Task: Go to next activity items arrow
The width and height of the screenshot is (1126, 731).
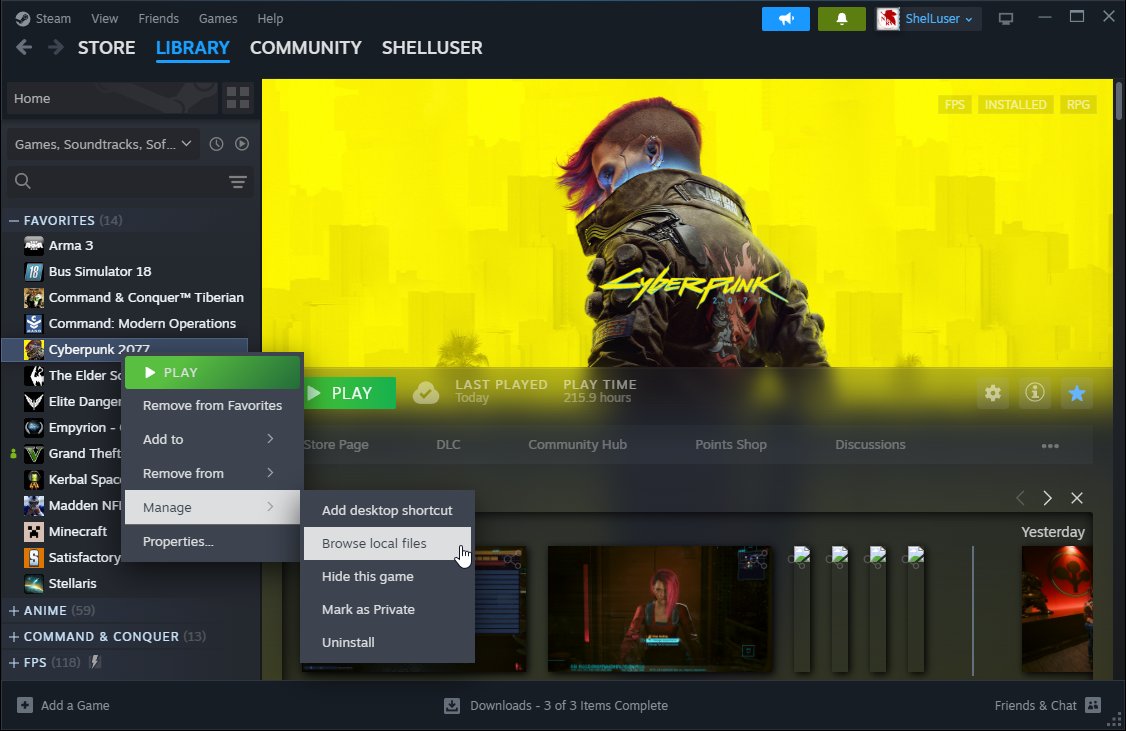Action: [1047, 498]
